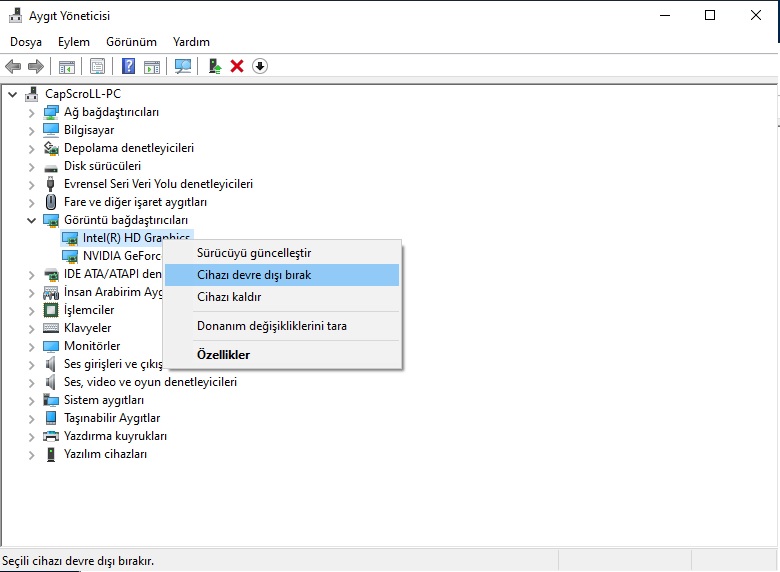The width and height of the screenshot is (780, 572).
Task: Click the disable device down-arrow toolbar icon
Action: pyautogui.click(x=260, y=66)
